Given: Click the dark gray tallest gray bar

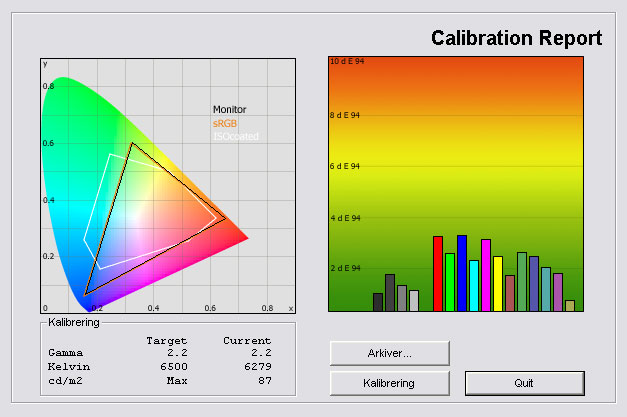Looking at the screenshot, I should (390, 293).
